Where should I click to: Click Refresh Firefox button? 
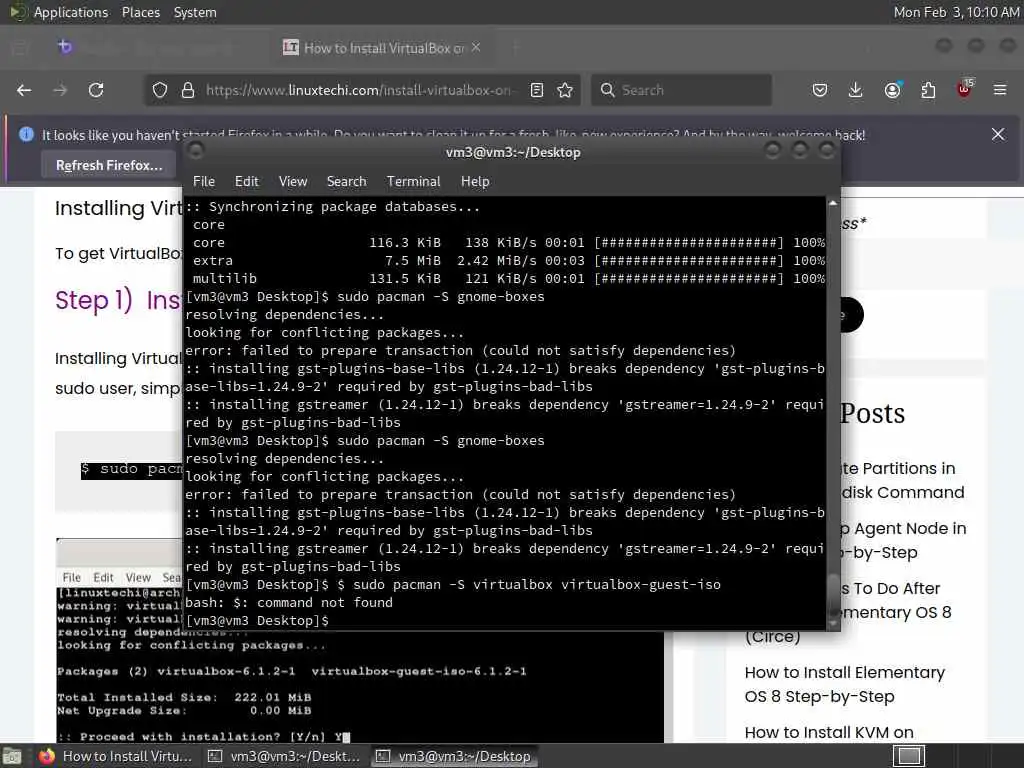pyautogui.click(x=109, y=165)
